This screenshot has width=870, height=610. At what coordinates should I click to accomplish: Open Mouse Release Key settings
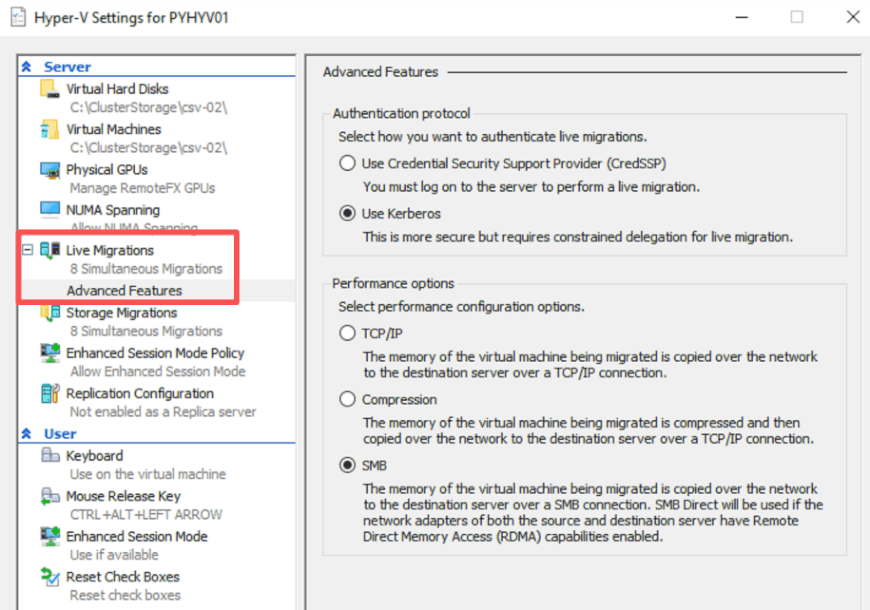pyautogui.click(x=123, y=496)
